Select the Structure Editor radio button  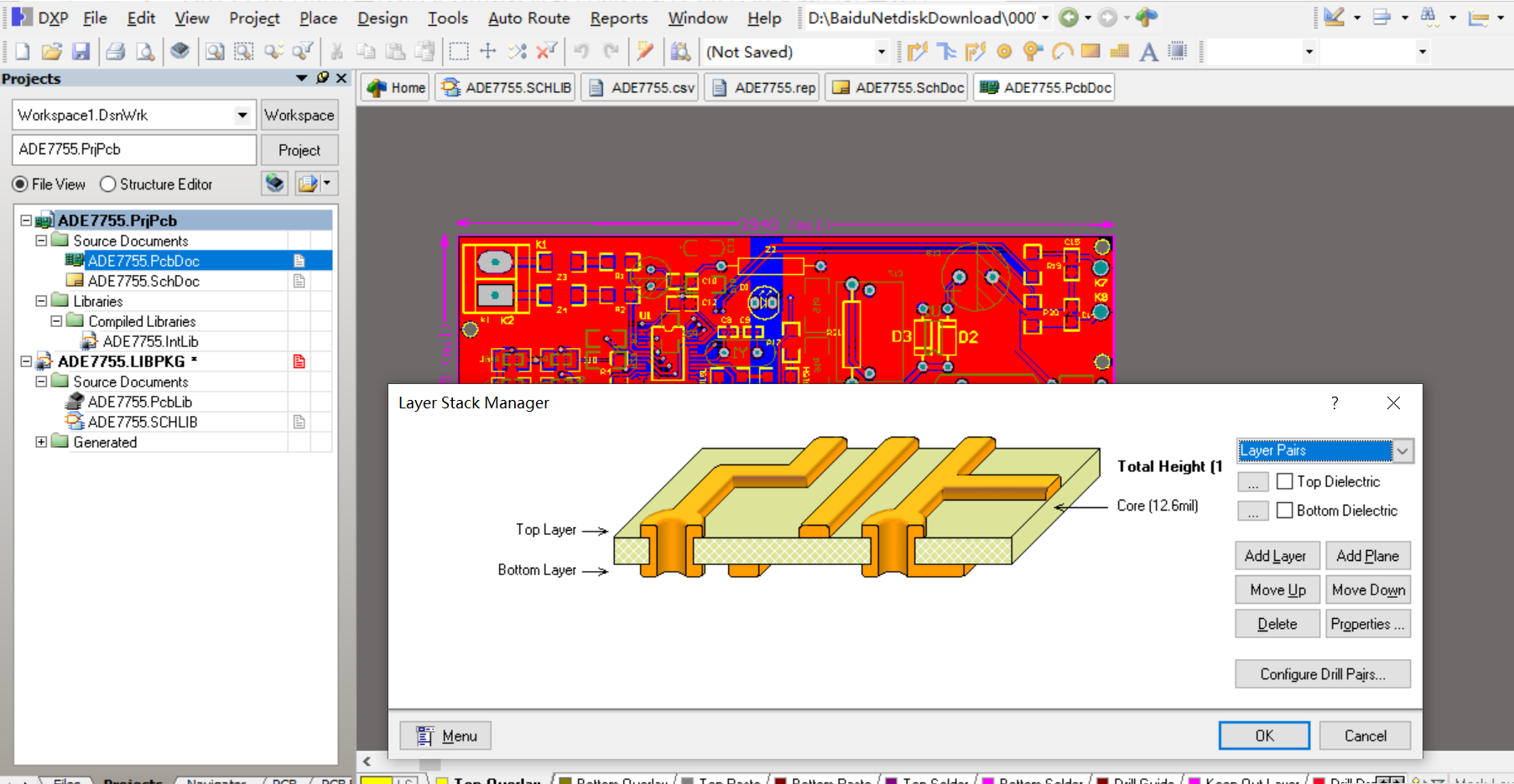point(107,184)
